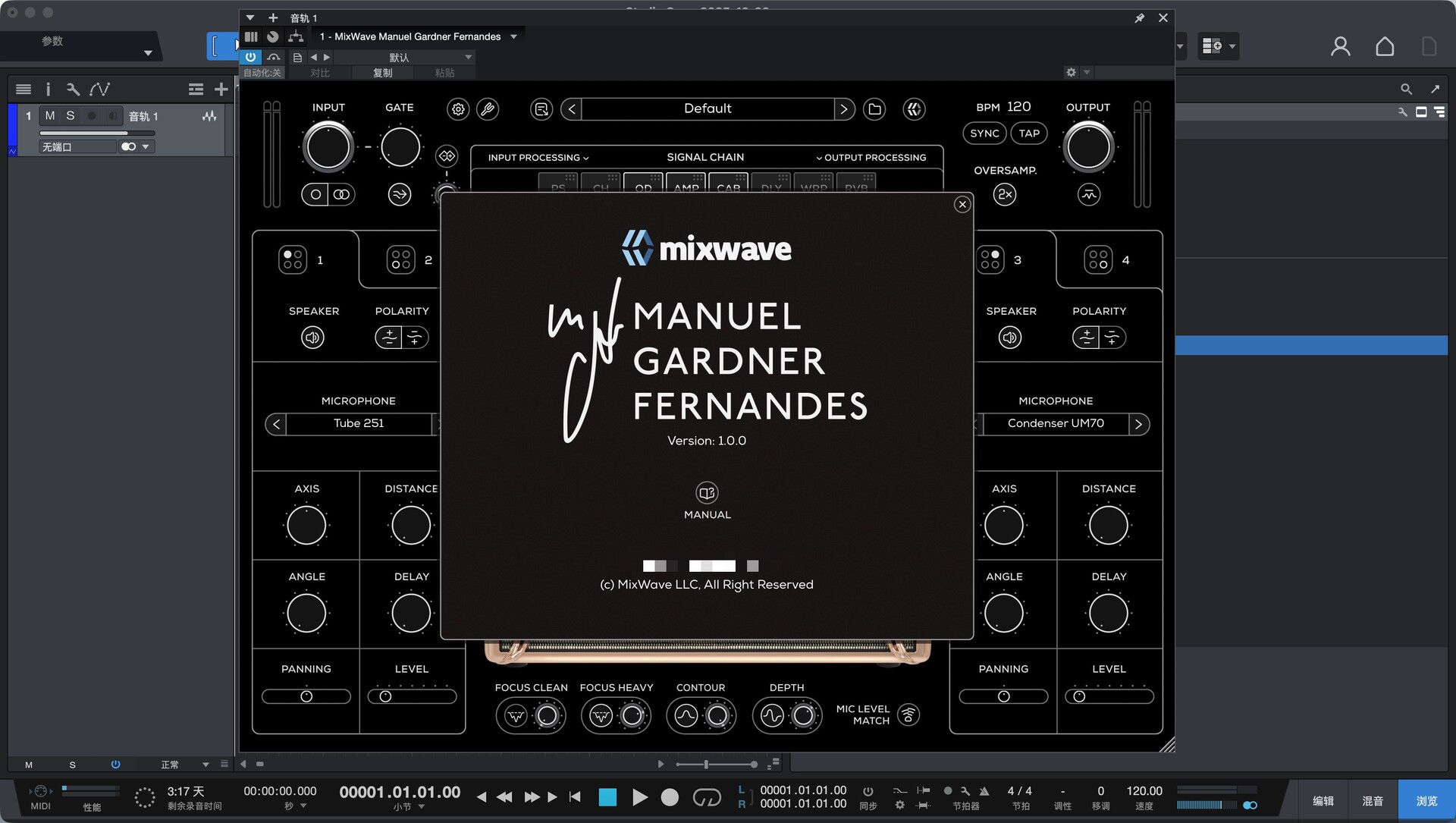The height and width of the screenshot is (823, 1456).
Task: Click the preset search icon
Action: point(541,109)
